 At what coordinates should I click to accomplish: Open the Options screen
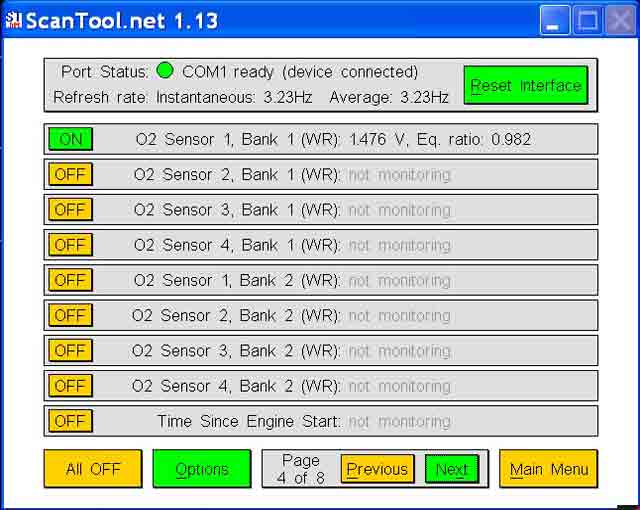point(201,469)
